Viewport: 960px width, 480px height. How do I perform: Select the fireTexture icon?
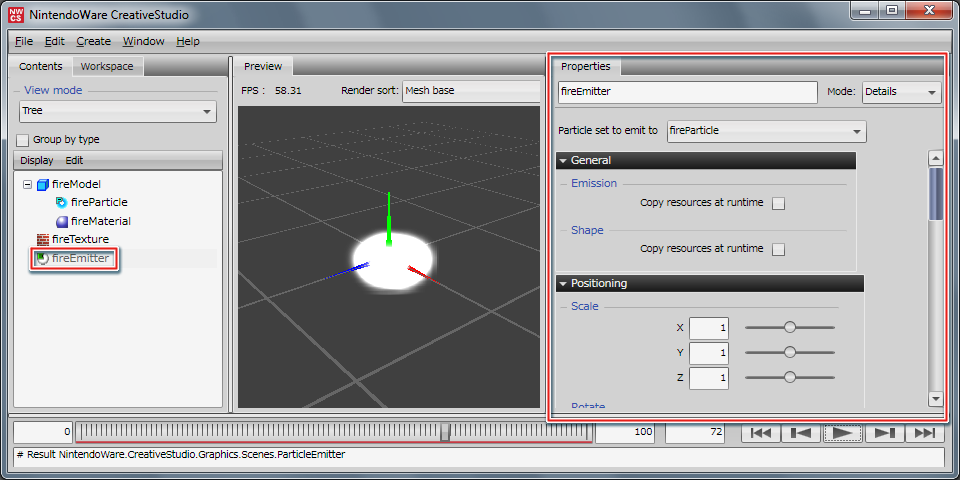pos(43,240)
